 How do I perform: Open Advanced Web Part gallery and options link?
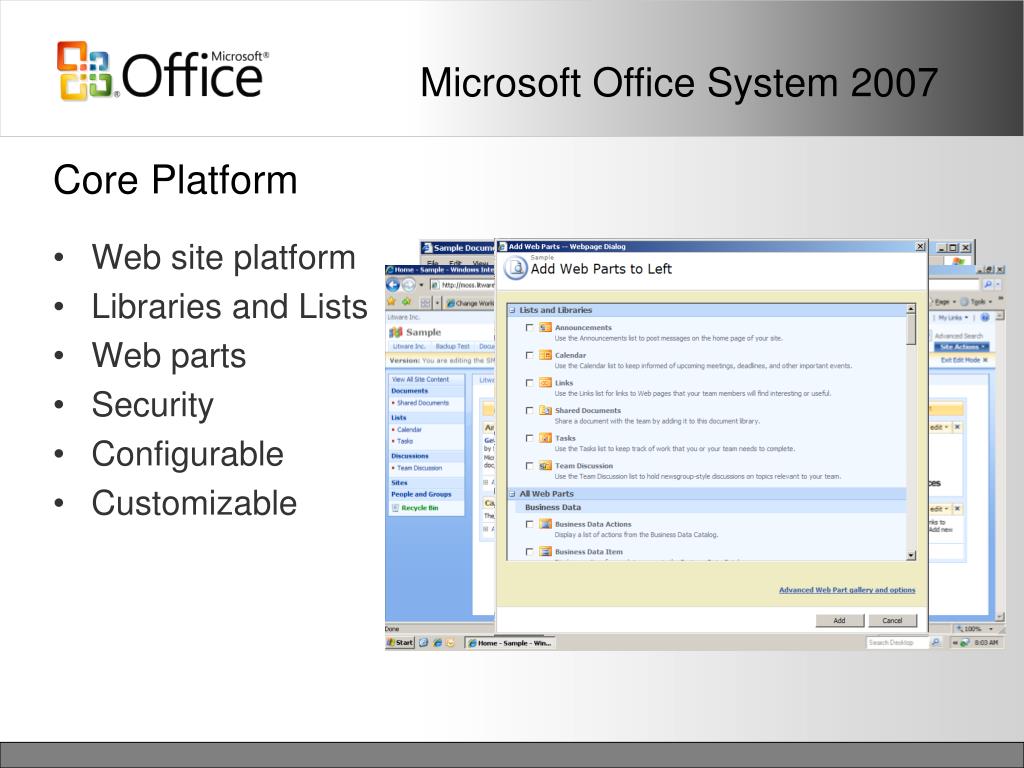tap(847, 590)
